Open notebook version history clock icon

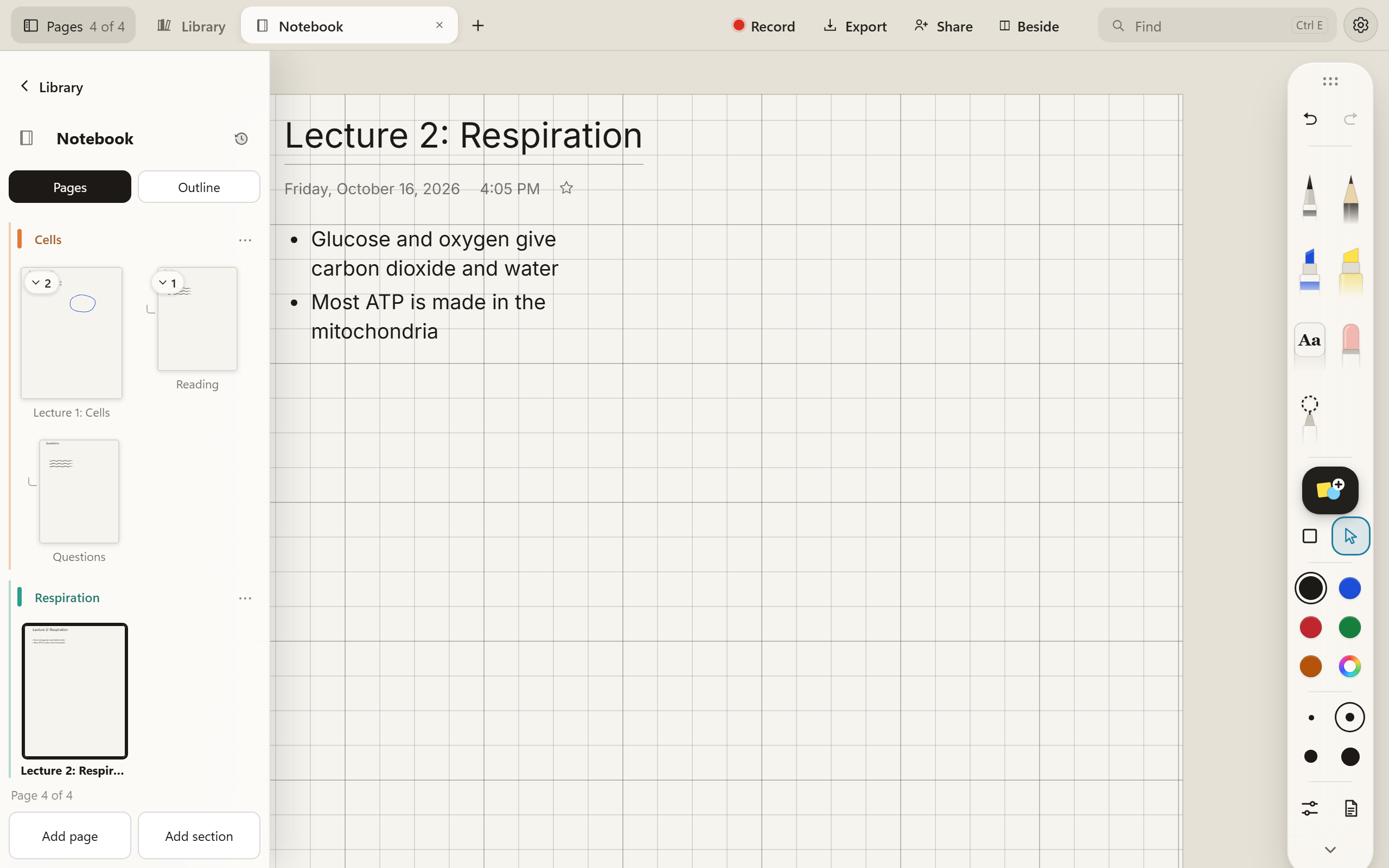click(241, 138)
